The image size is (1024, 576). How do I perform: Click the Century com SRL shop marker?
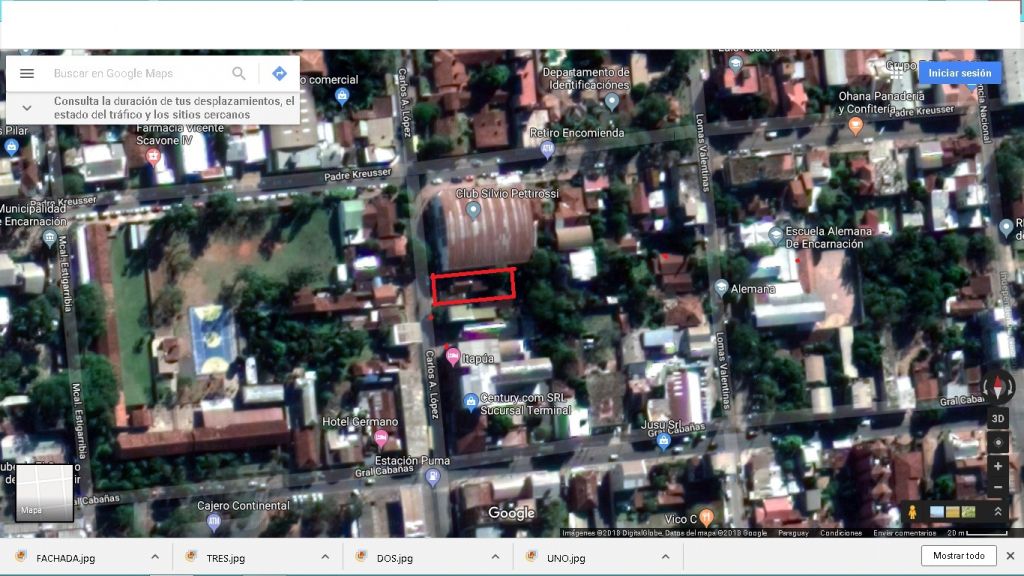(470, 402)
